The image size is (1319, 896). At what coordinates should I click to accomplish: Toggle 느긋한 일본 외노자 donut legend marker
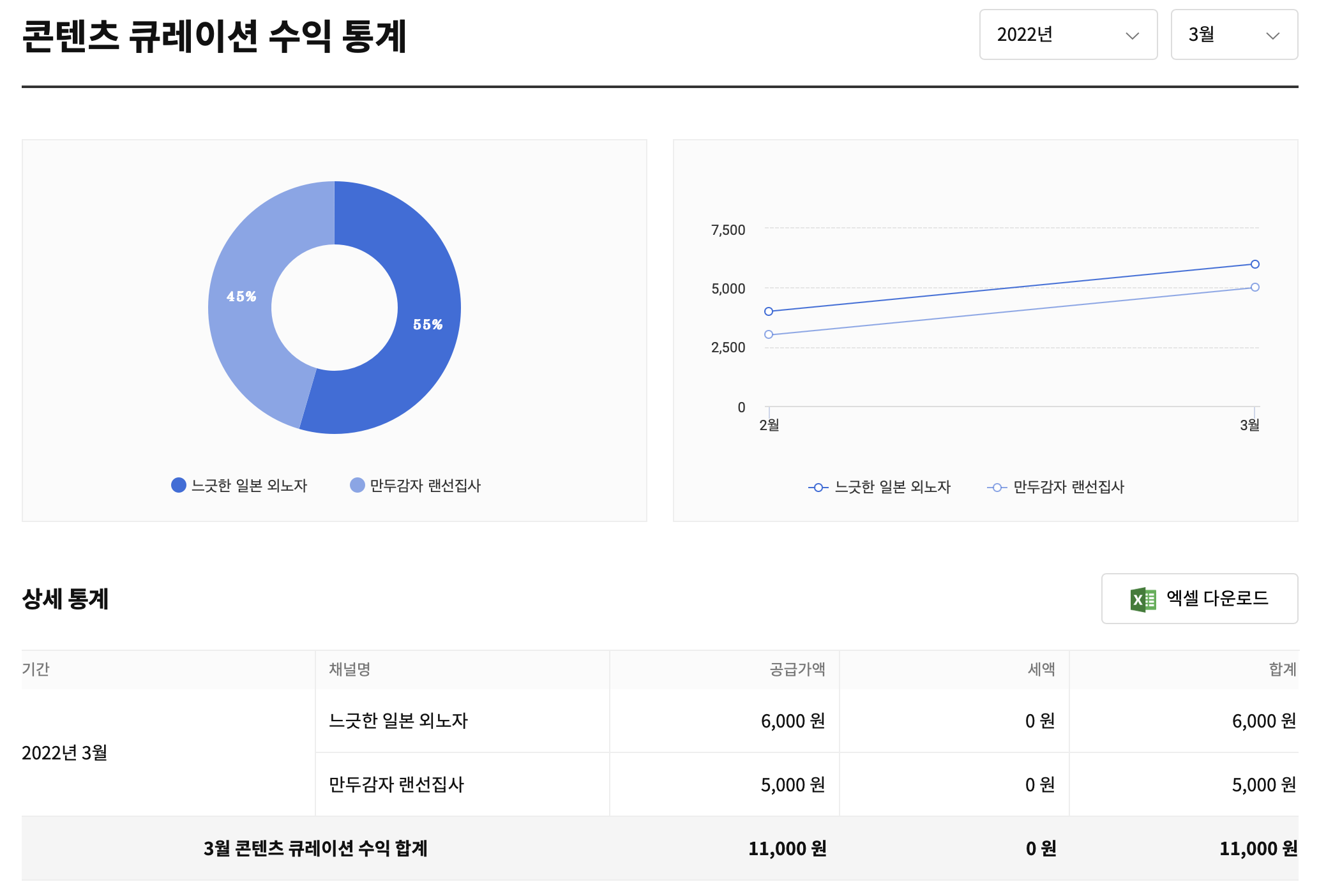pos(179,485)
